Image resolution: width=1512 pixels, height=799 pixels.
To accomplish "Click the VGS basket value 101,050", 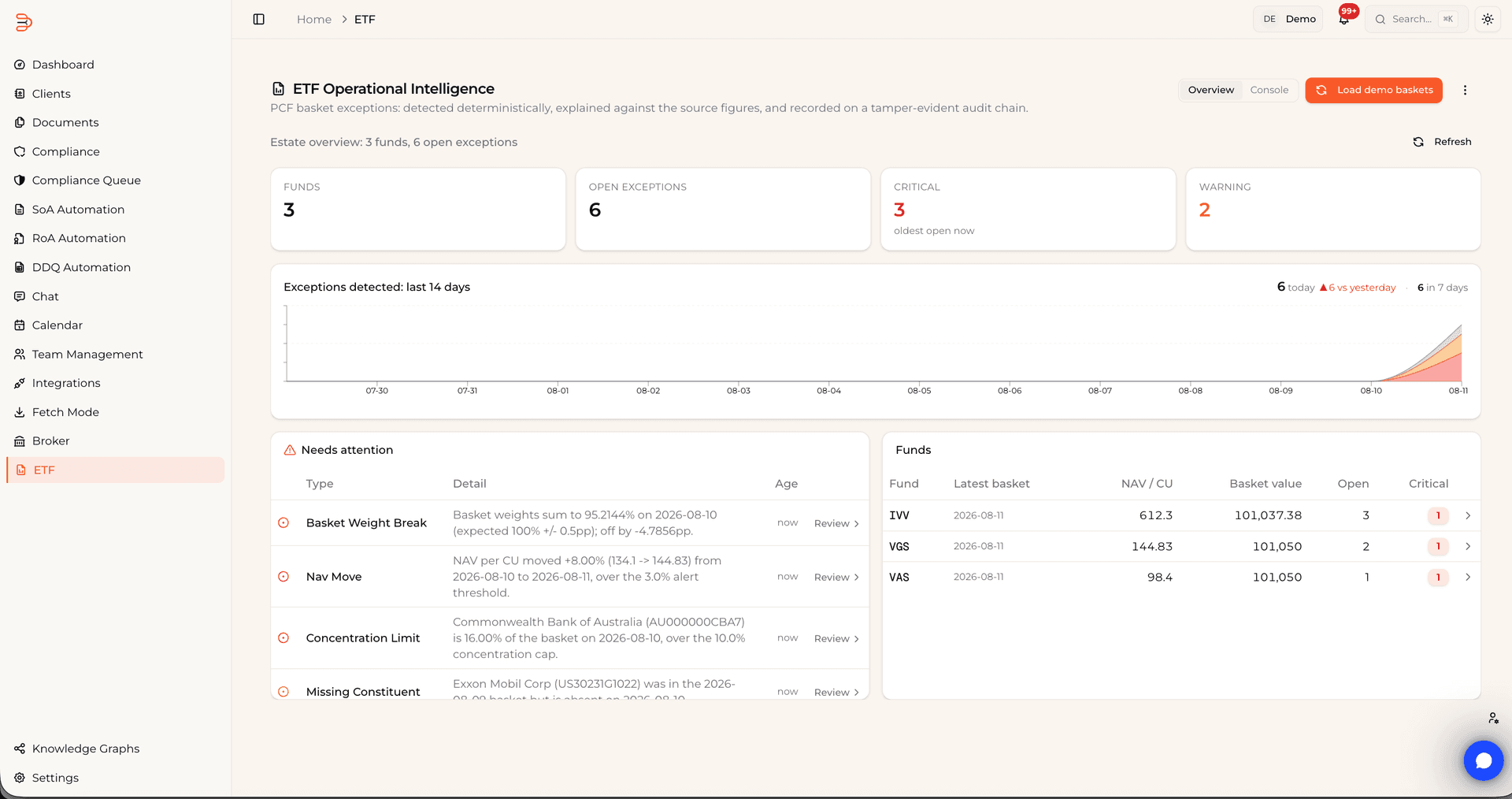I will click(x=1277, y=546).
